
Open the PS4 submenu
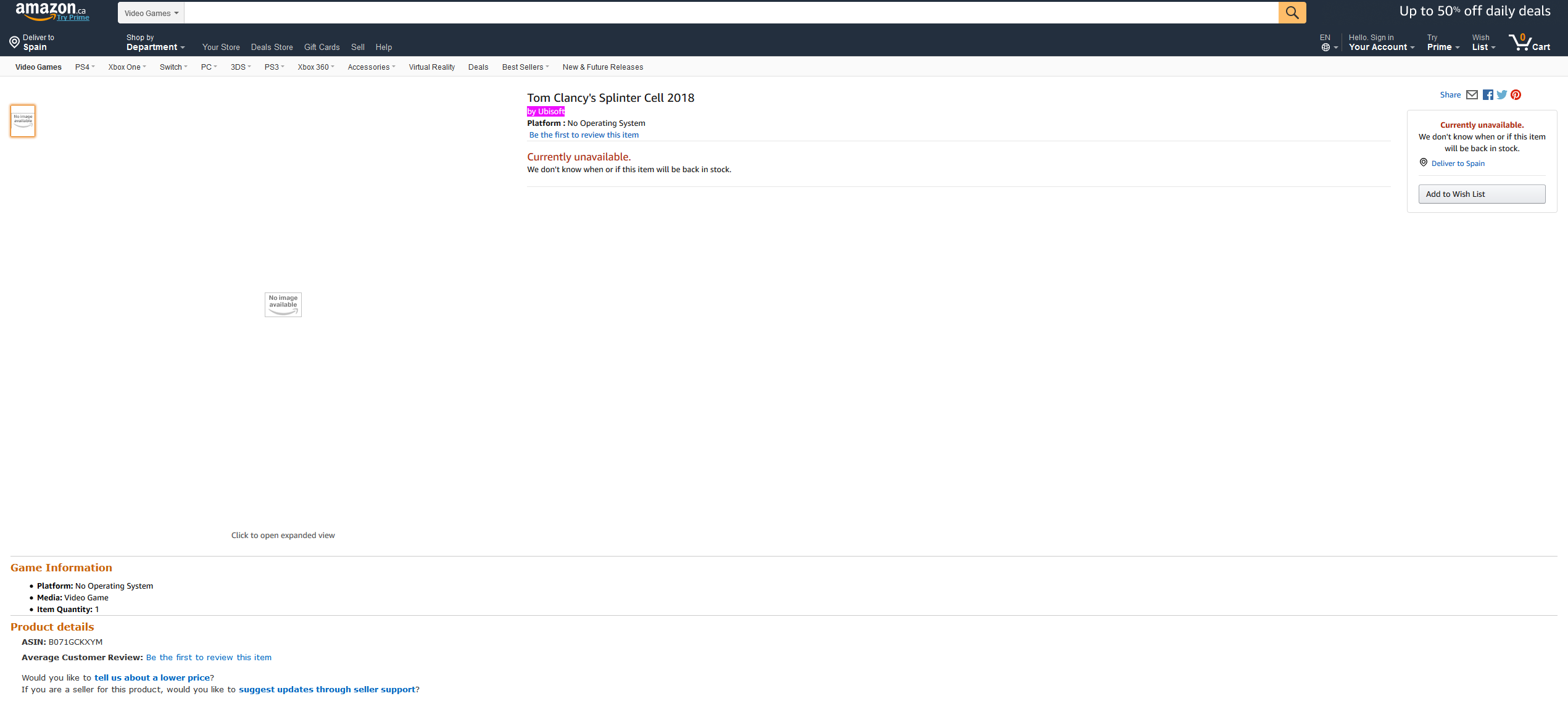[x=85, y=67]
